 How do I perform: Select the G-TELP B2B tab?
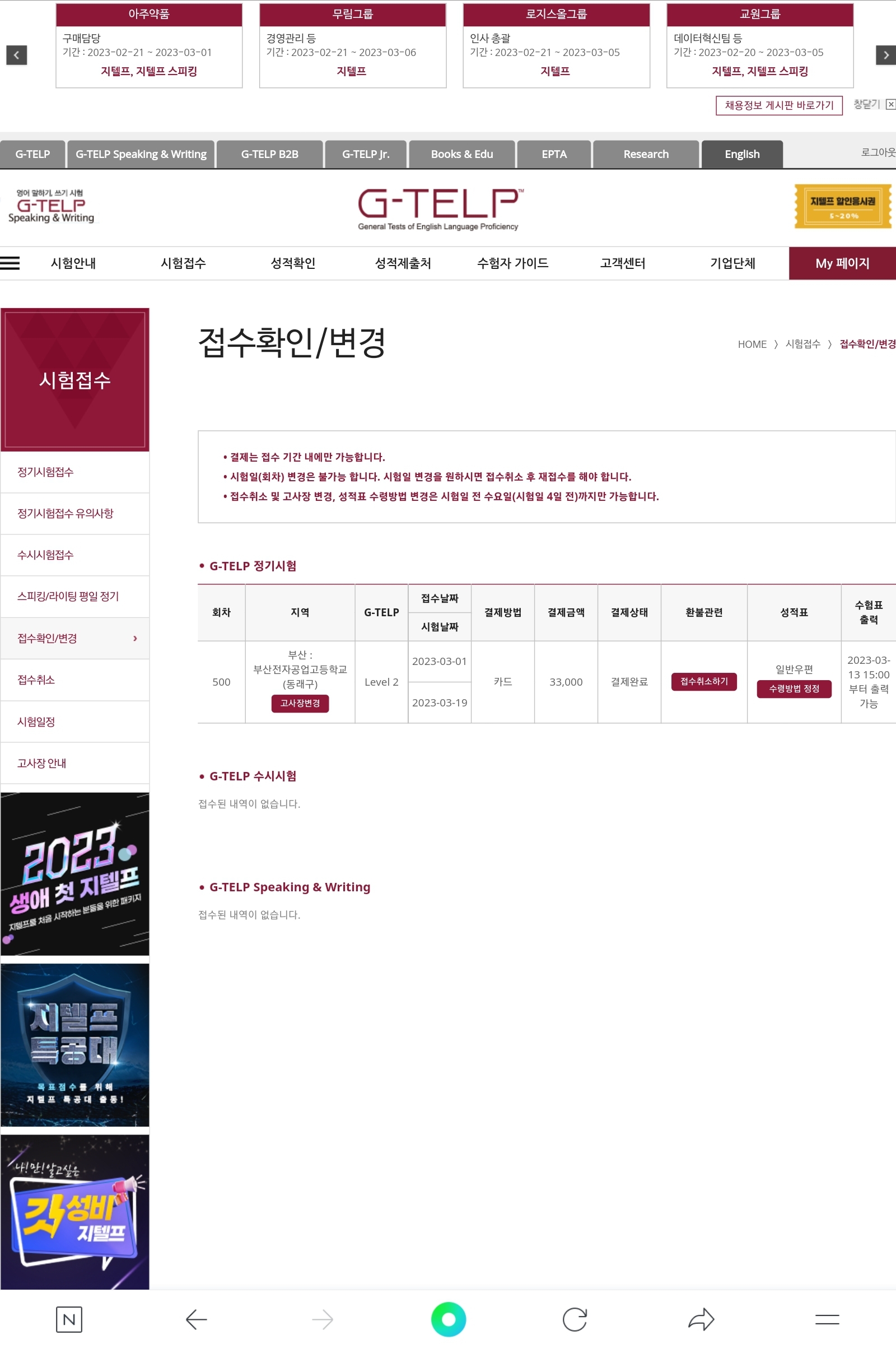click(x=270, y=154)
